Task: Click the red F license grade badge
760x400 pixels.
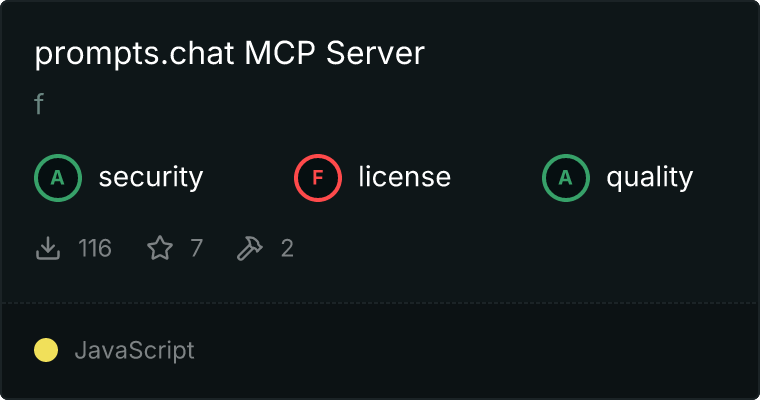Action: coord(318,178)
